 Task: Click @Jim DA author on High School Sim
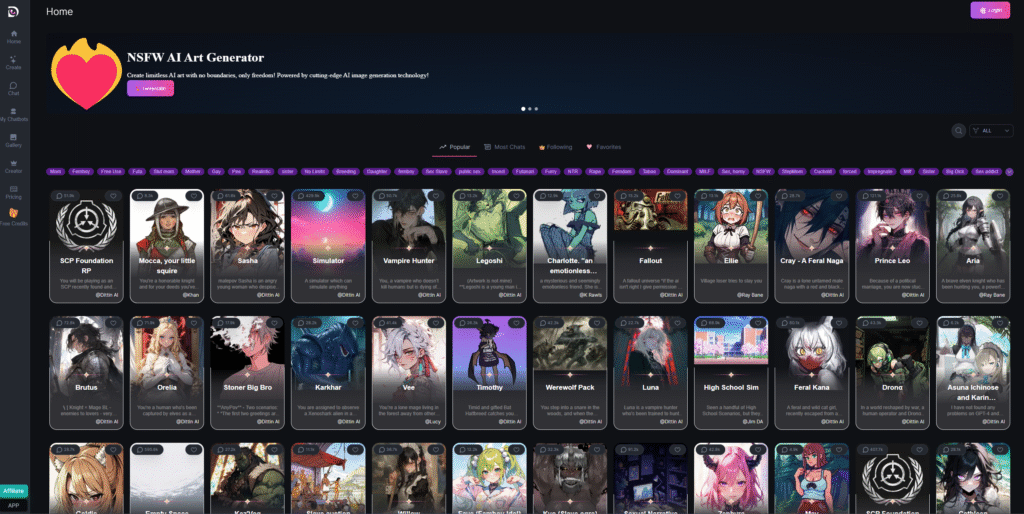click(x=753, y=422)
